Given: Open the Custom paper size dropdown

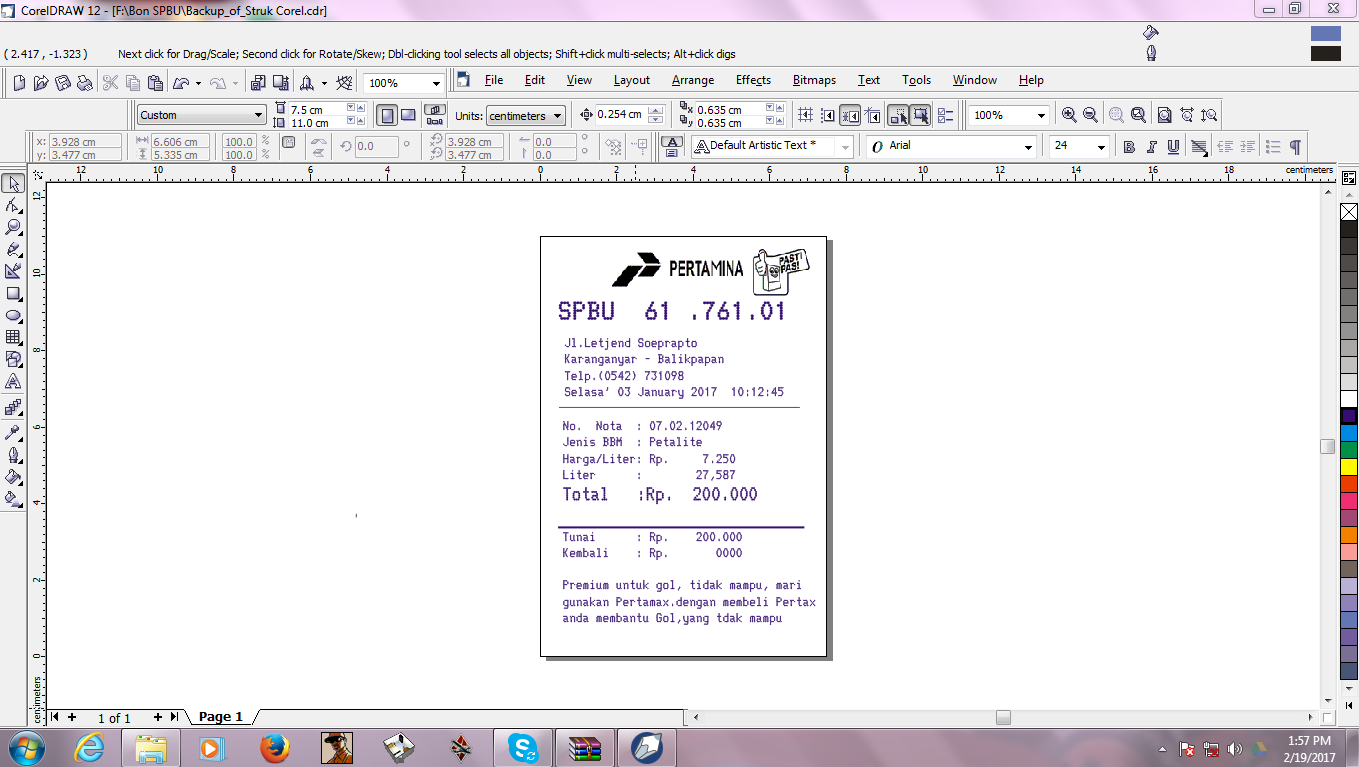Looking at the screenshot, I should (x=260, y=115).
